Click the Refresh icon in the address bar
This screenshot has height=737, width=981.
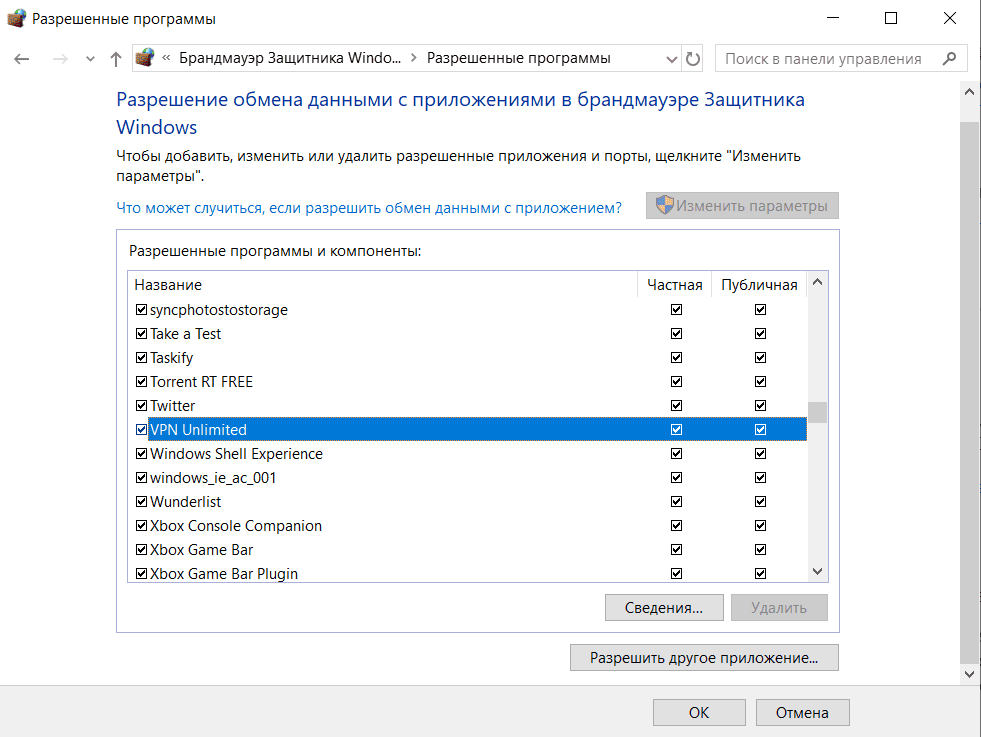tap(694, 58)
